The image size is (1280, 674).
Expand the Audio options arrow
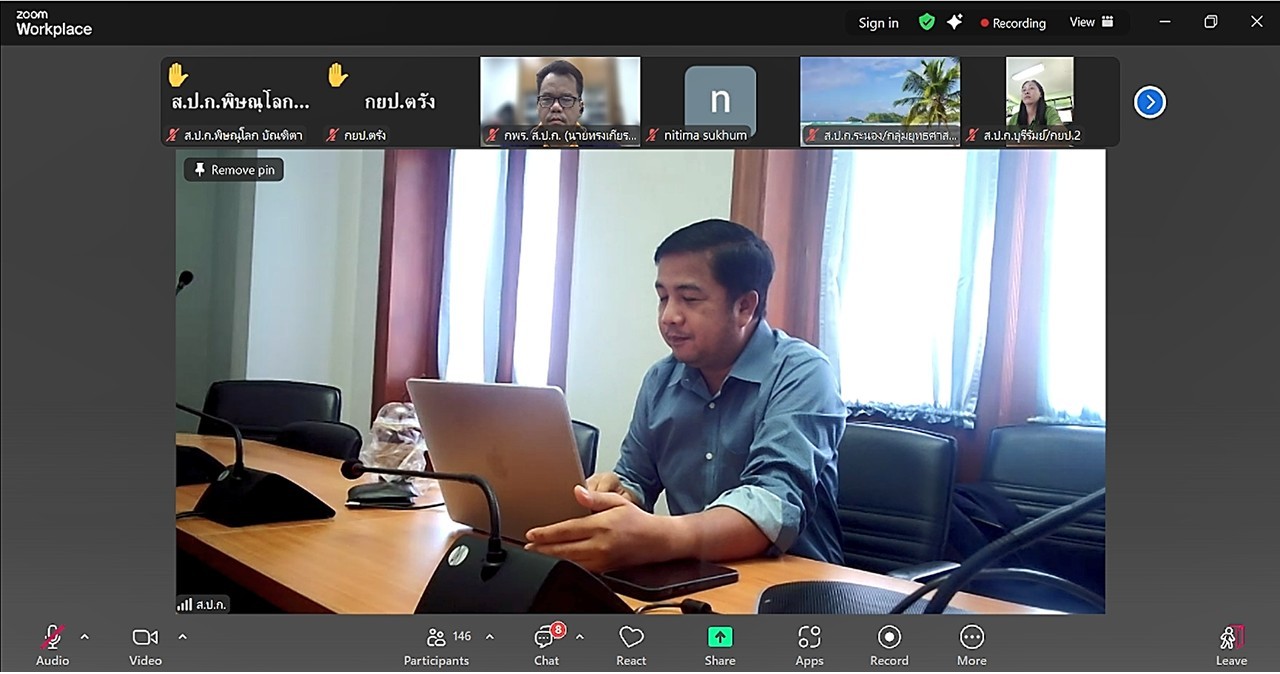click(x=85, y=637)
